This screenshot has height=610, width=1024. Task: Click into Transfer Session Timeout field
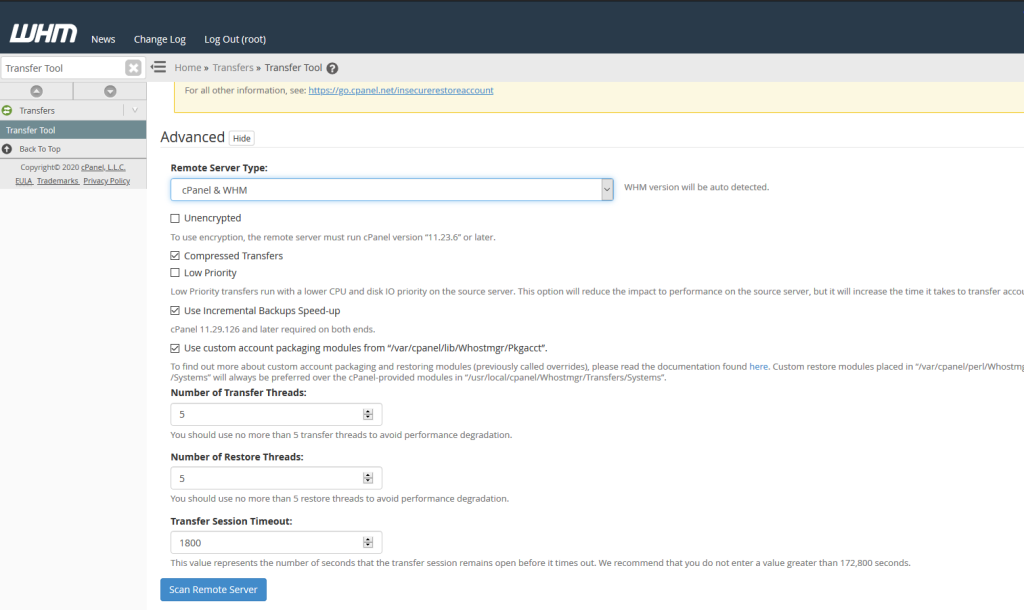(265, 542)
